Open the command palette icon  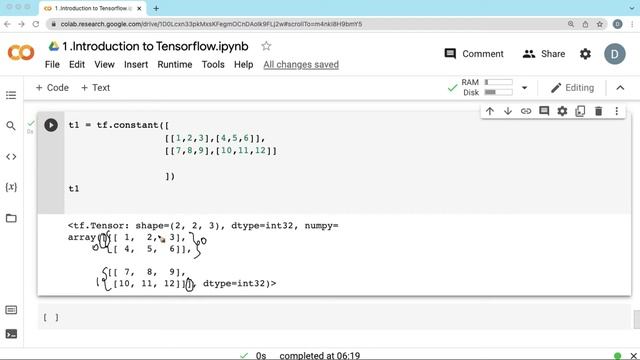click(x=11, y=310)
